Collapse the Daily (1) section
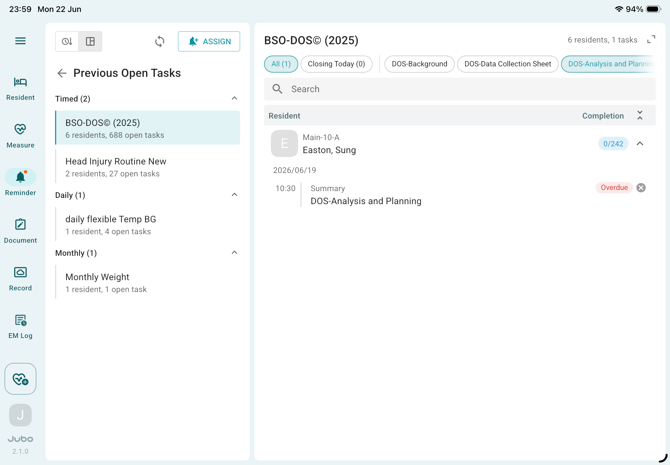Viewport: 670px width, 465px height. click(x=234, y=194)
